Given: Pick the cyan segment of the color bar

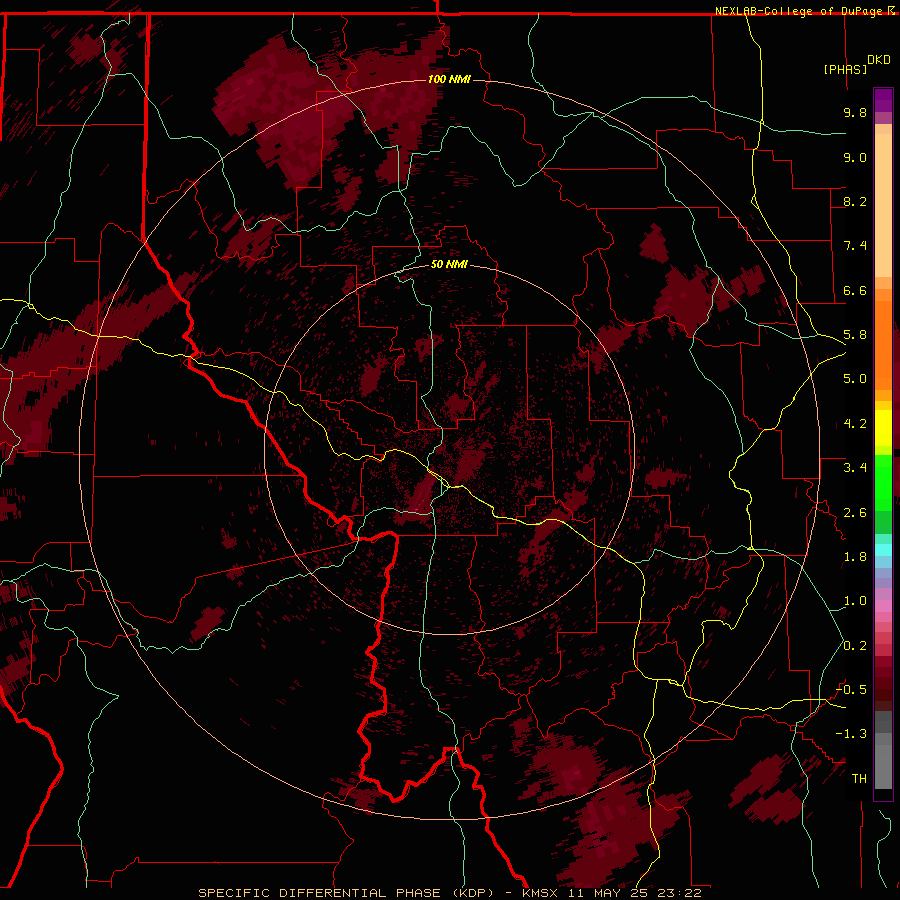Looking at the screenshot, I should pos(883,549).
